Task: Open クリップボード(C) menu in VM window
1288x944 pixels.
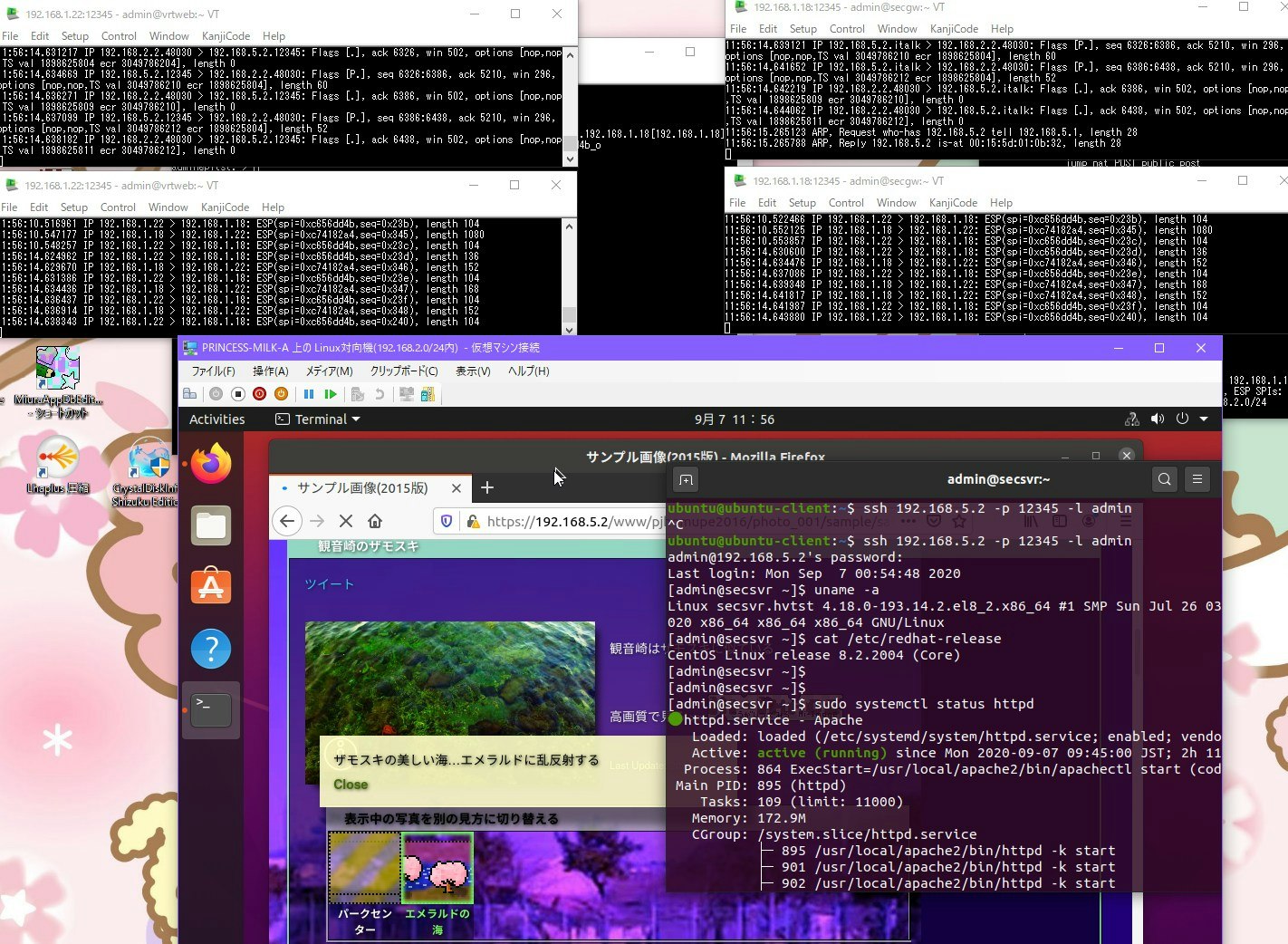Action: click(404, 371)
